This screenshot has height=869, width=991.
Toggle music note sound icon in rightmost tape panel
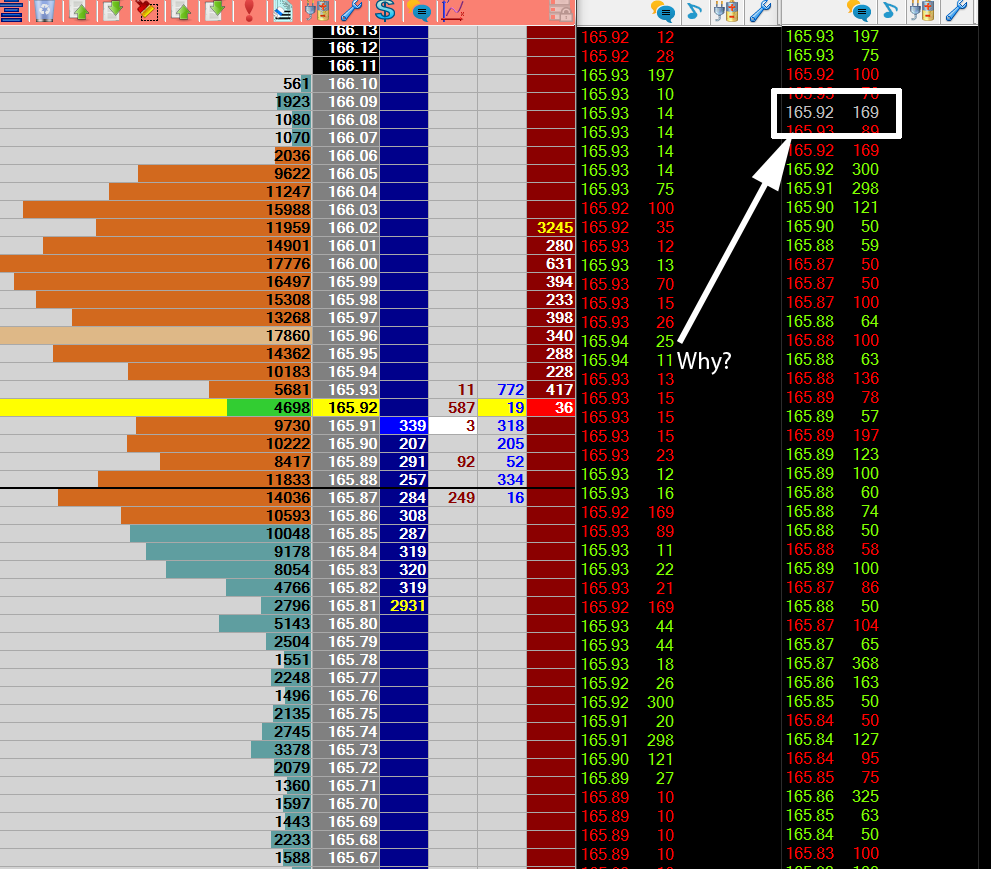coord(890,11)
